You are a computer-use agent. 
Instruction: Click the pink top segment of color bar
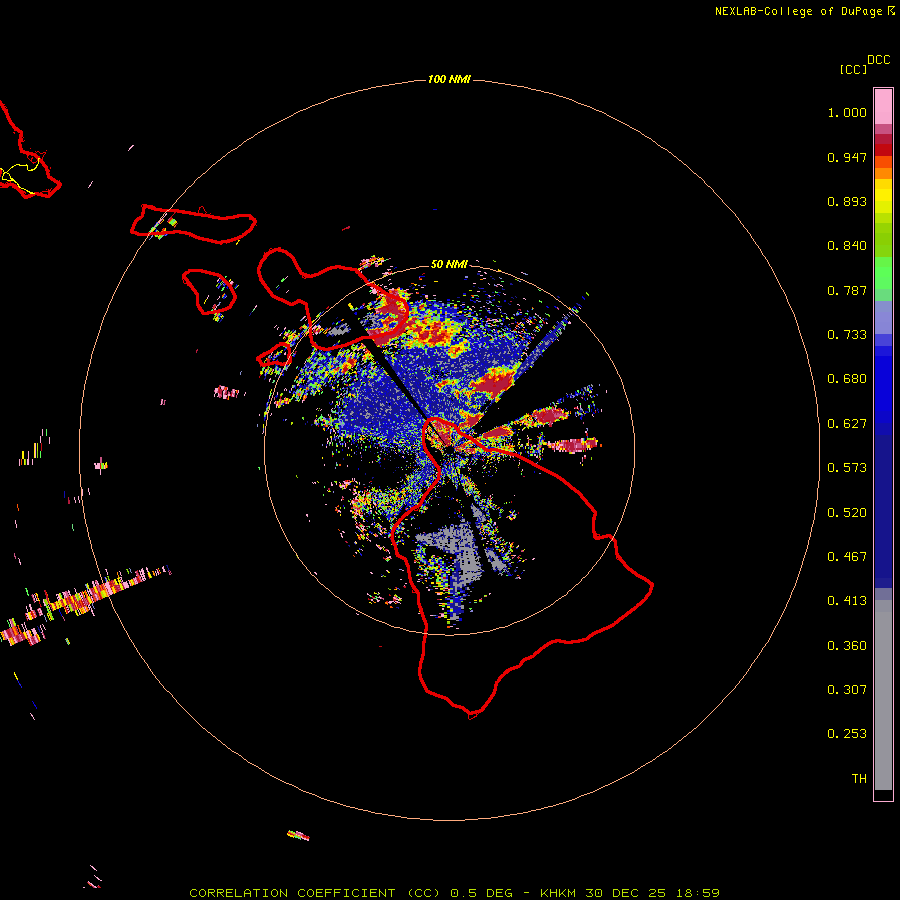click(883, 107)
